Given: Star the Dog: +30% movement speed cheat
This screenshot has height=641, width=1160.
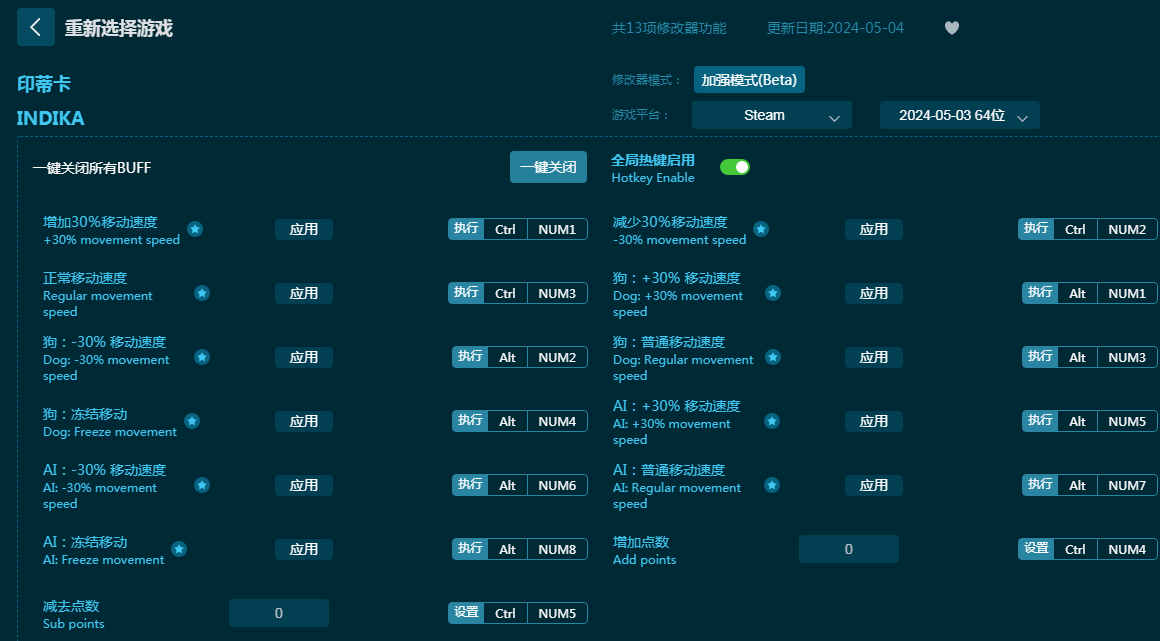Looking at the screenshot, I should coord(773,293).
